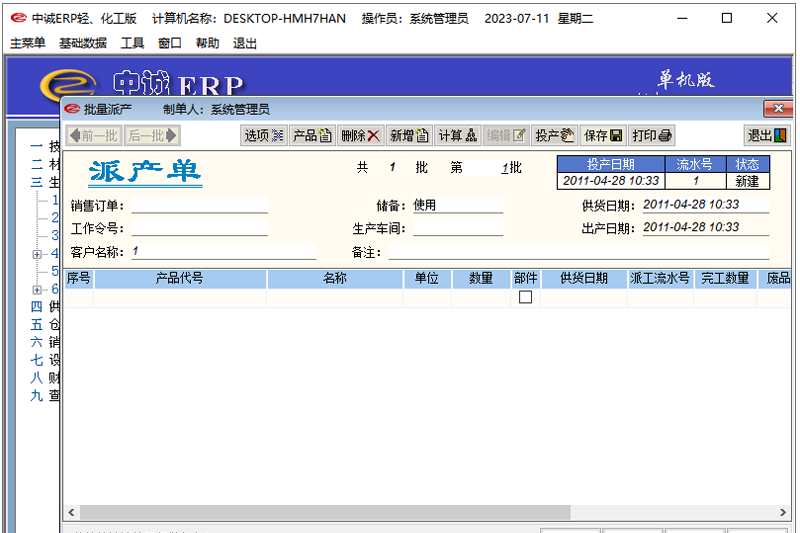The height and width of the screenshot is (533, 800).
Task: Open the 工具 menu
Action: click(132, 43)
